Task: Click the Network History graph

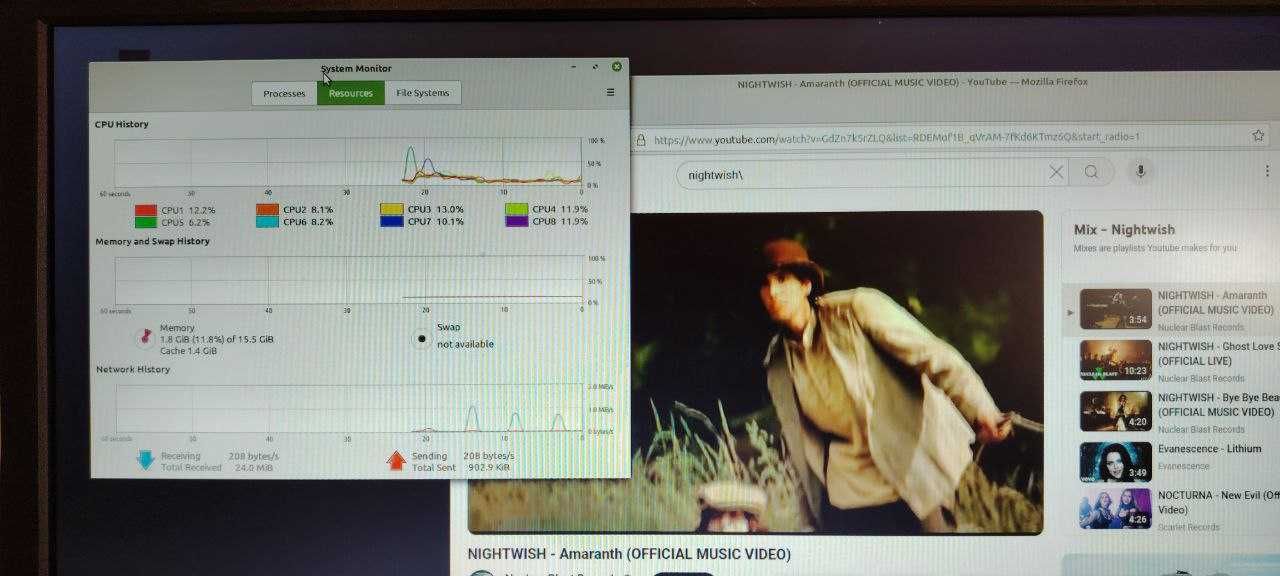Action: click(x=348, y=408)
